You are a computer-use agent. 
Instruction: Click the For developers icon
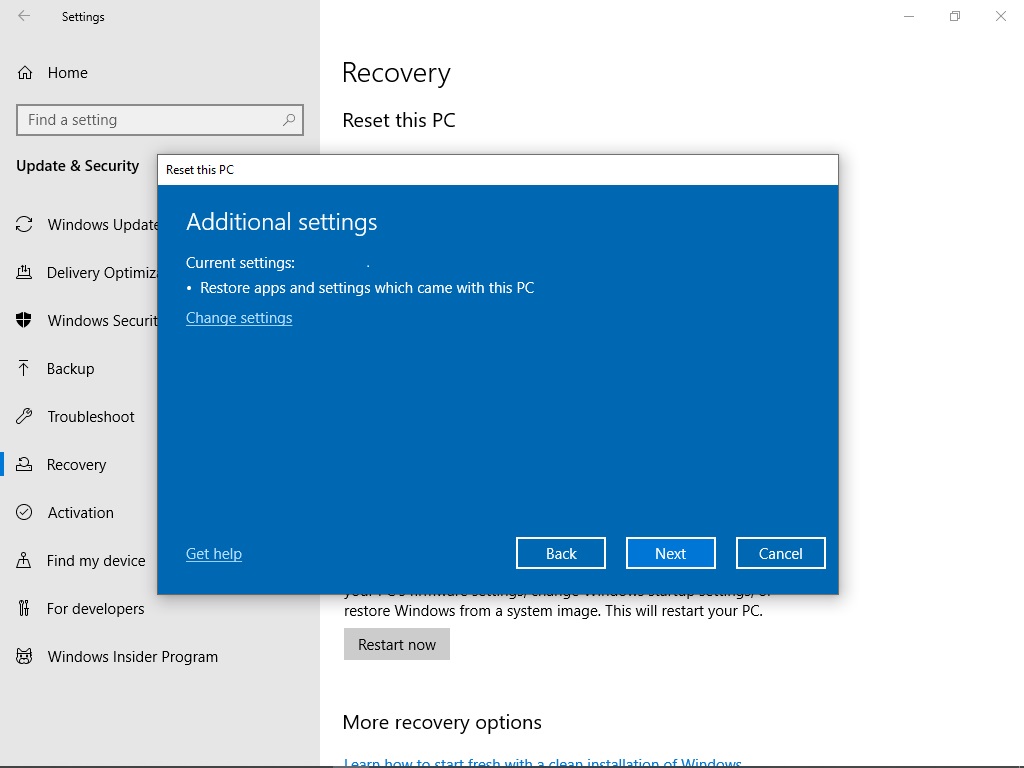click(x=24, y=608)
